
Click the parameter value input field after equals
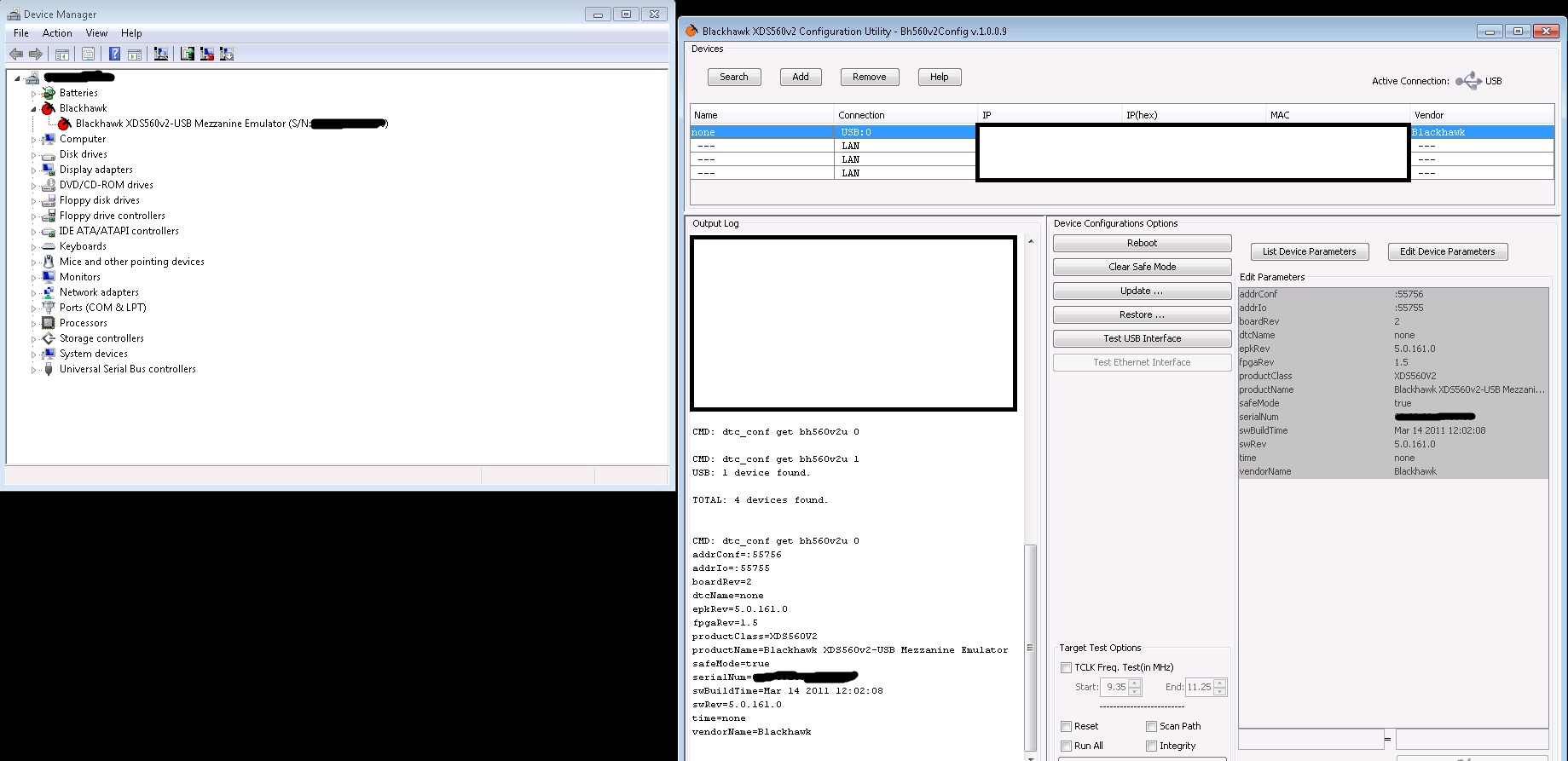[x=1472, y=739]
